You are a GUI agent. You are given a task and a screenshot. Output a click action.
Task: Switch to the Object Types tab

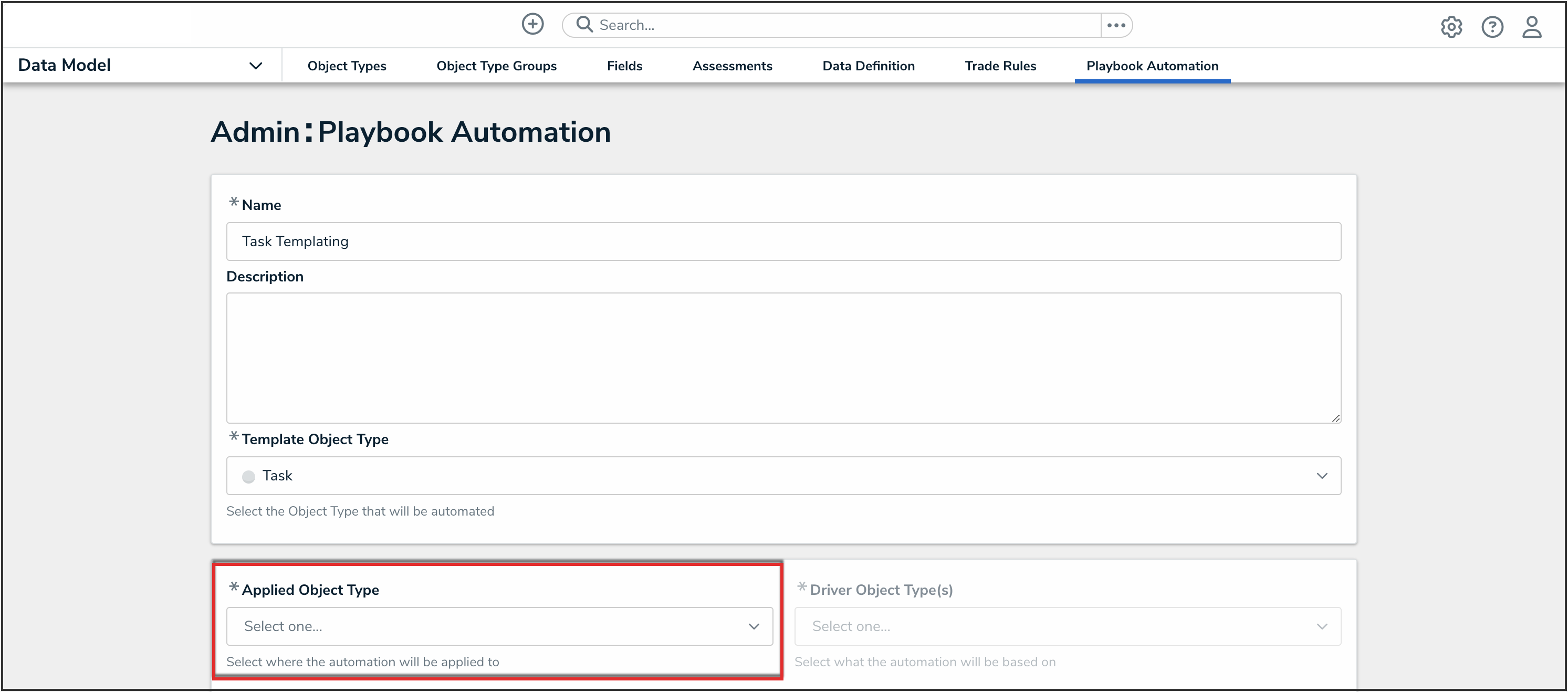click(347, 66)
